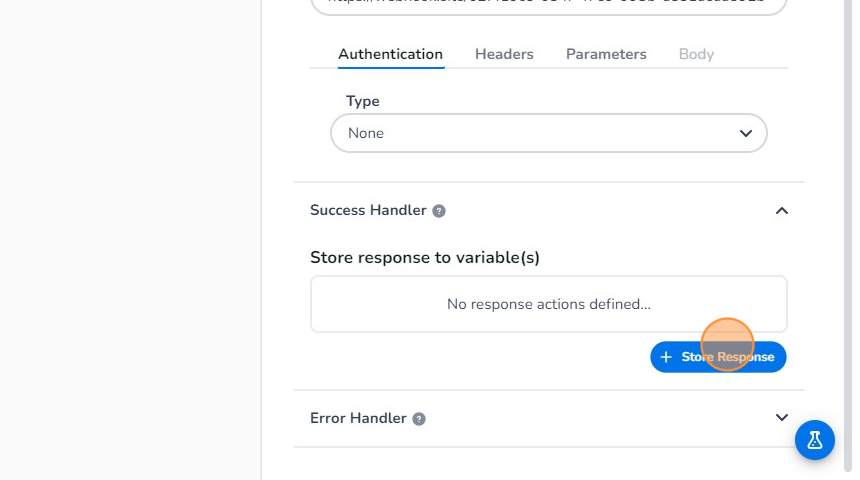Click the 'Store response to variable(s)' heading
This screenshot has width=860, height=480.
pyautogui.click(x=425, y=258)
